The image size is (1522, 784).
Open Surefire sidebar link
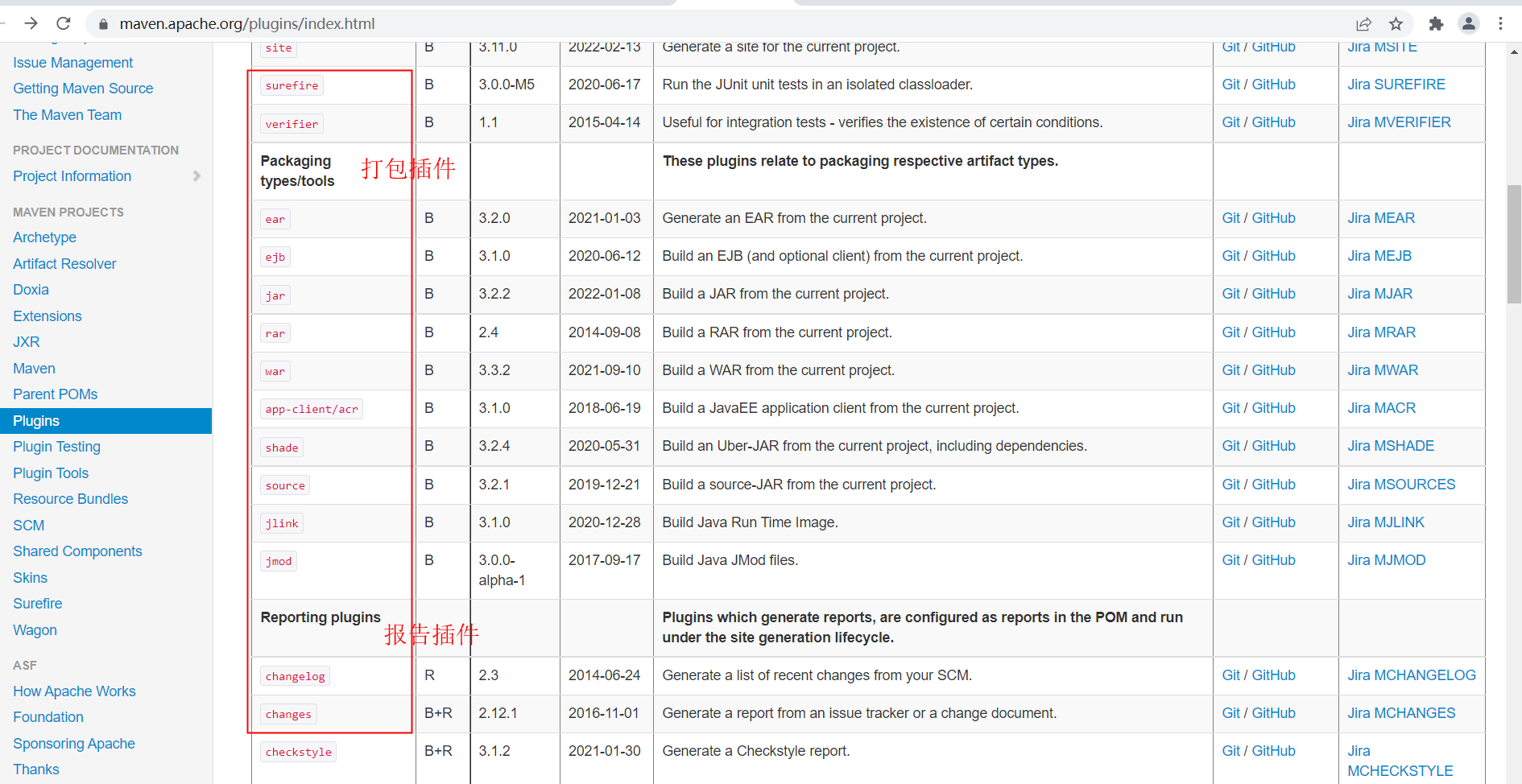(37, 604)
